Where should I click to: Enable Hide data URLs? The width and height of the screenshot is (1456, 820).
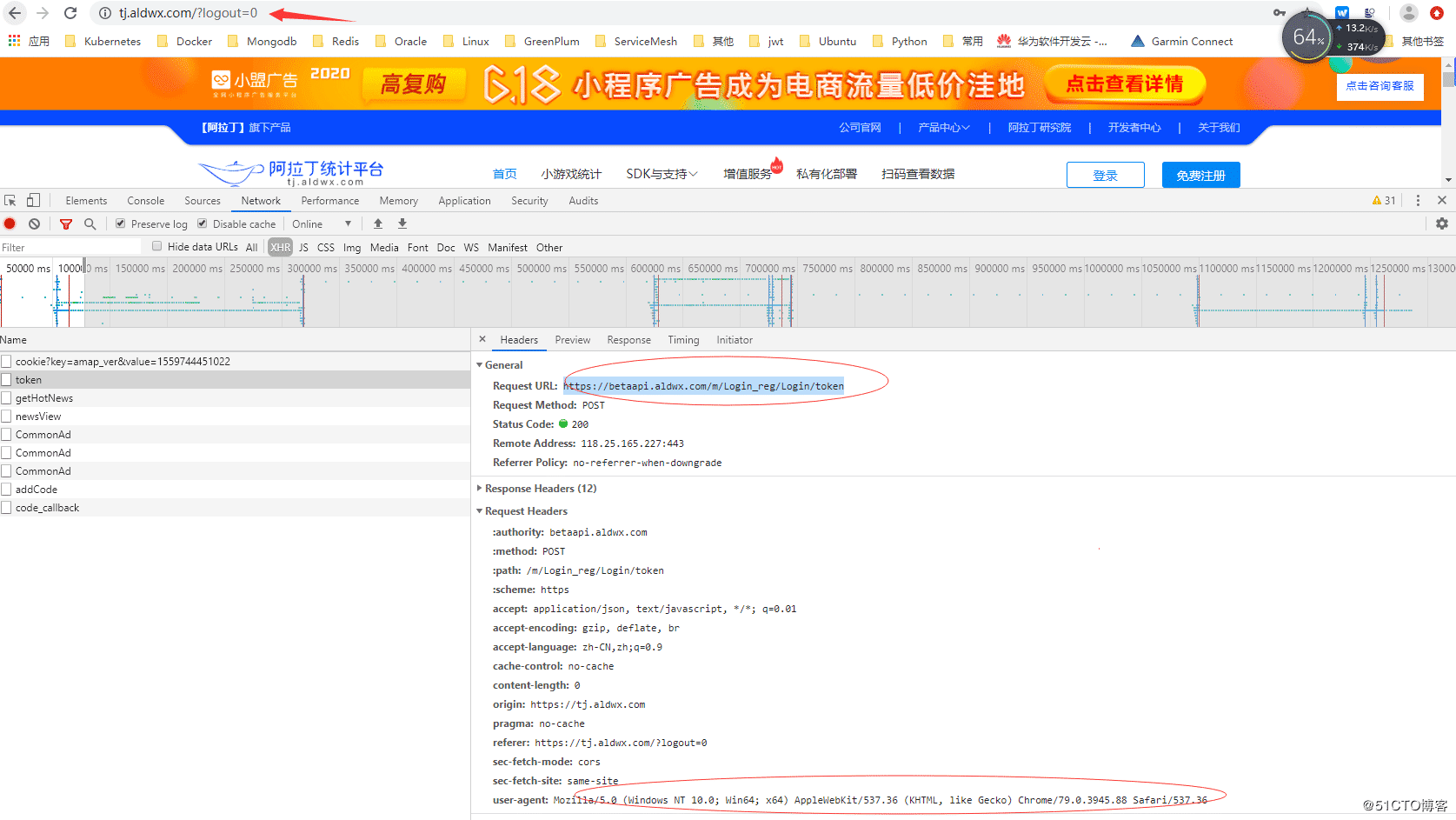tap(156, 246)
